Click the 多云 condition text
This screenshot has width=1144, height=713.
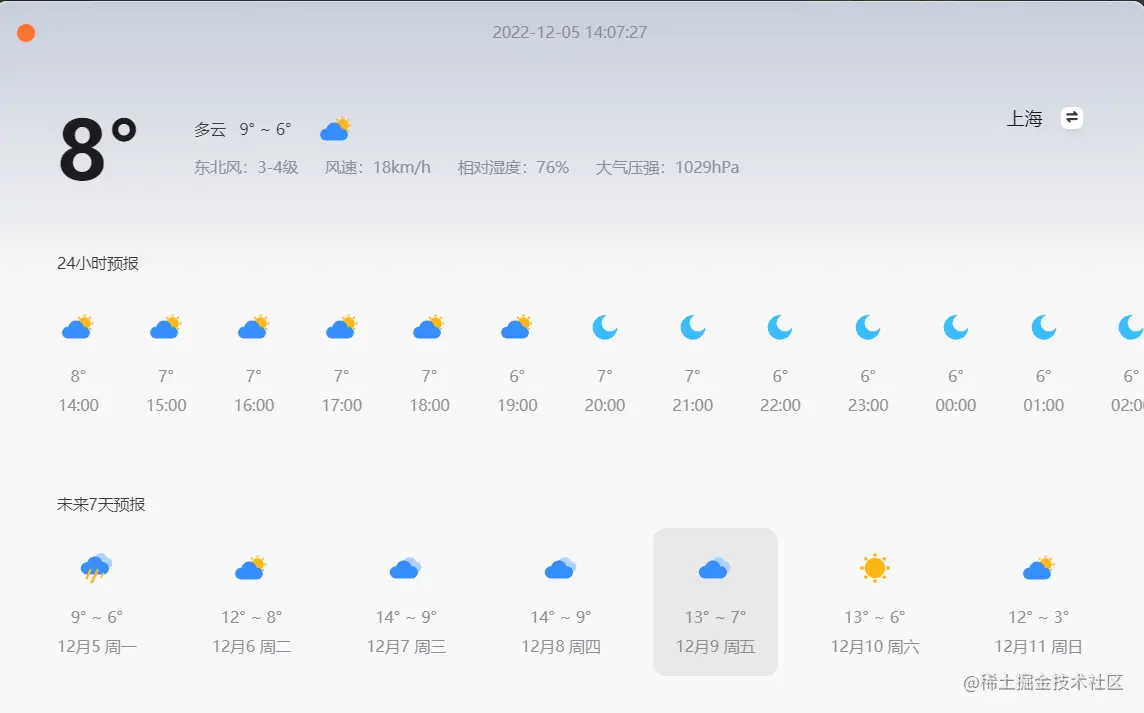tap(210, 129)
